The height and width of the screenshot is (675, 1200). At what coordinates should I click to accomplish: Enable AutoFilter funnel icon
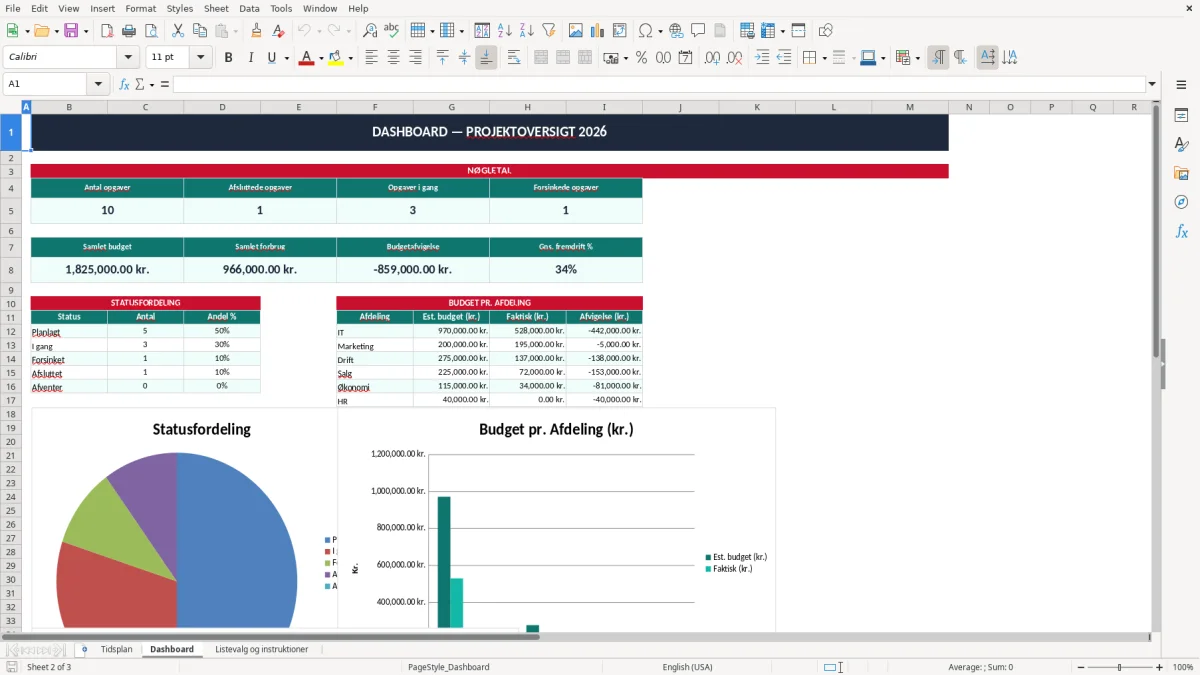coord(549,31)
